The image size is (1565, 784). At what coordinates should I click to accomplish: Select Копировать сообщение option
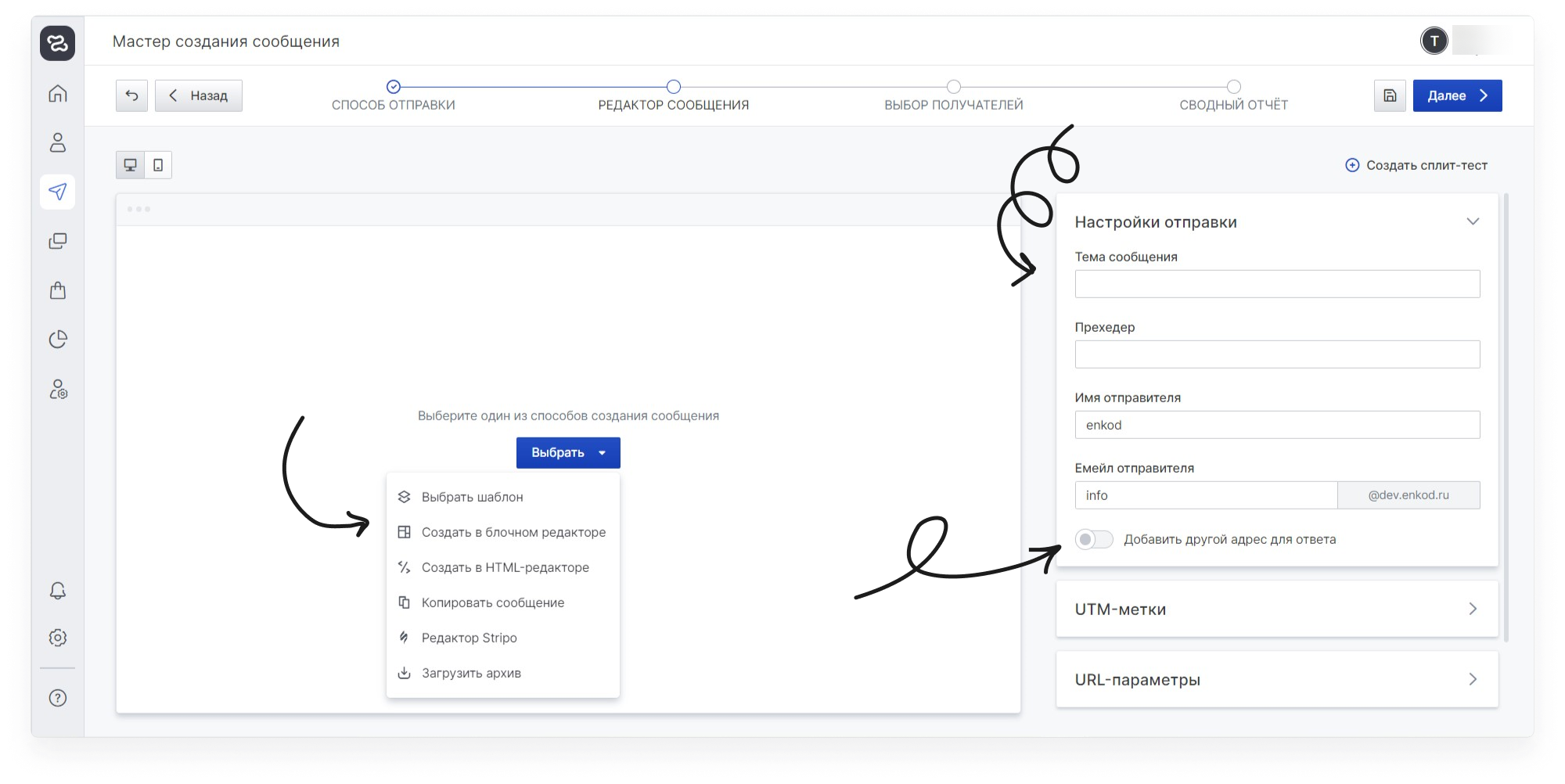pos(503,602)
